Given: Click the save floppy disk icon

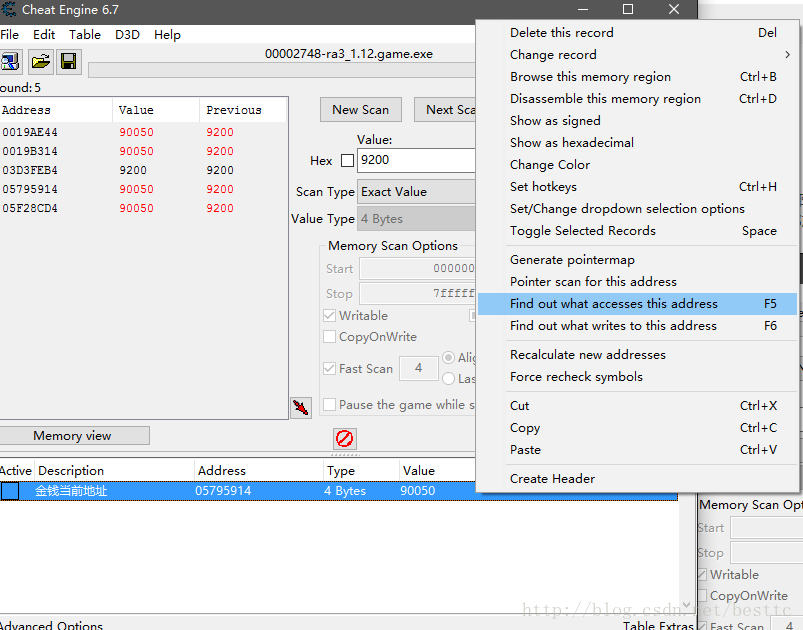Looking at the screenshot, I should (x=69, y=62).
